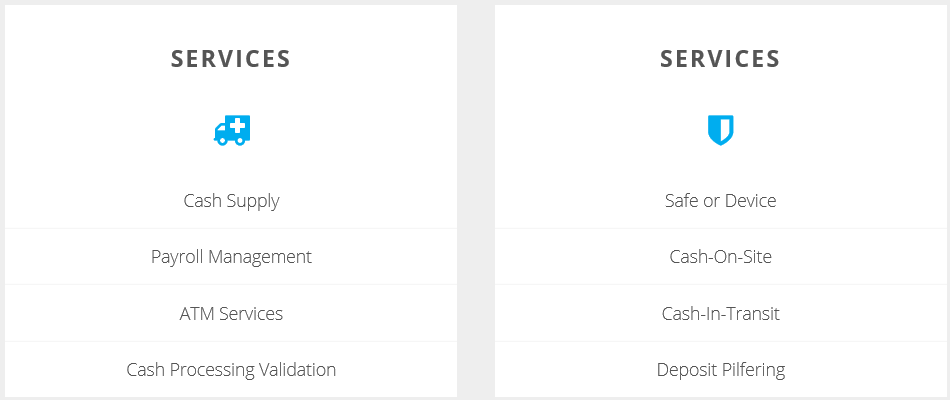Choose ATM Services from the list
Viewport: 950px width, 400px height.
pyautogui.click(x=231, y=314)
